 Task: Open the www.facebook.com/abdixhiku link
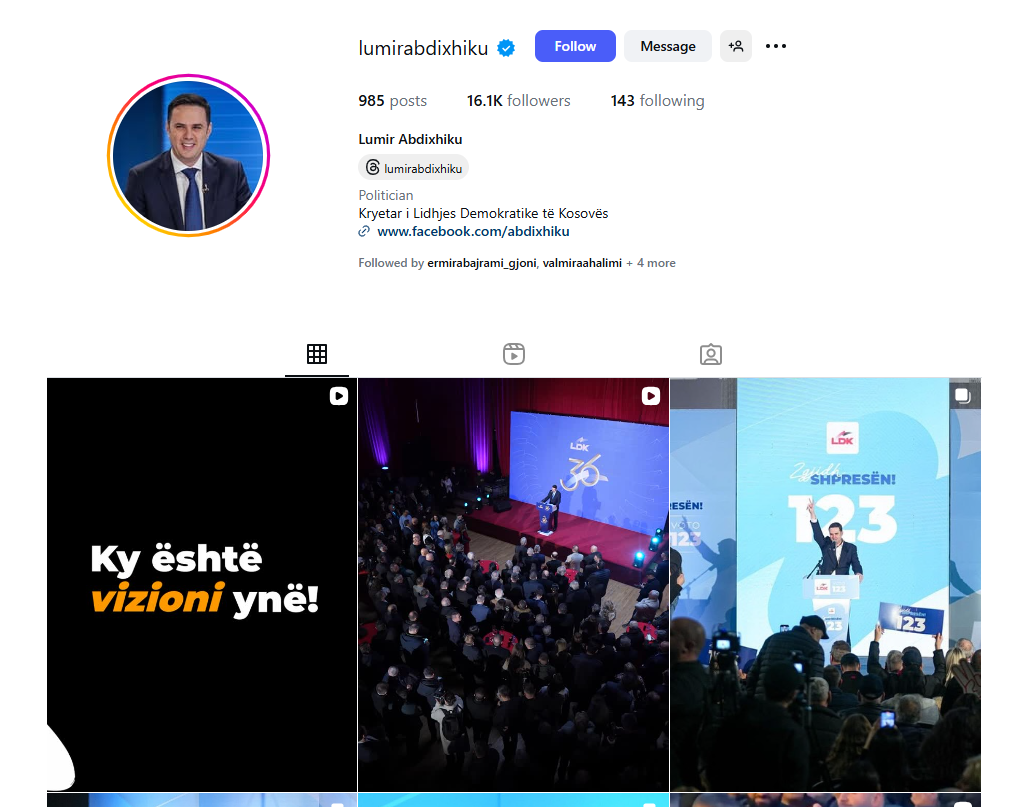tap(473, 231)
